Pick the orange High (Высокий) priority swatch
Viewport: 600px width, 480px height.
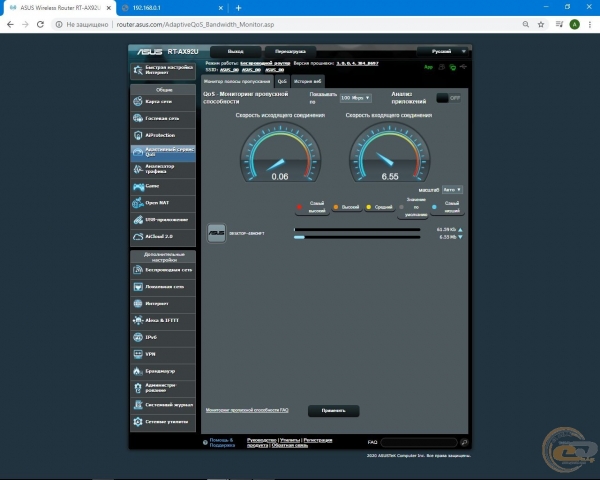coord(336,207)
